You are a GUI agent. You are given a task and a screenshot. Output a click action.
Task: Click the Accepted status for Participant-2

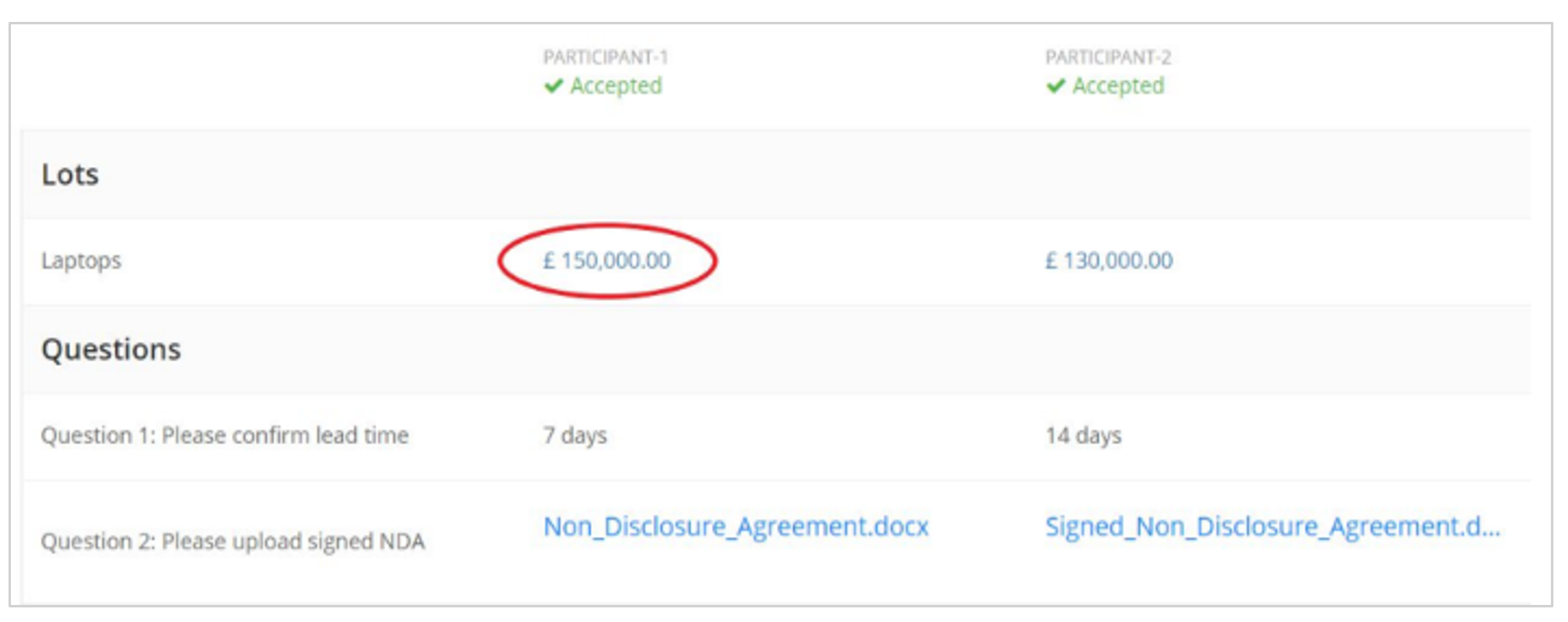click(1118, 86)
